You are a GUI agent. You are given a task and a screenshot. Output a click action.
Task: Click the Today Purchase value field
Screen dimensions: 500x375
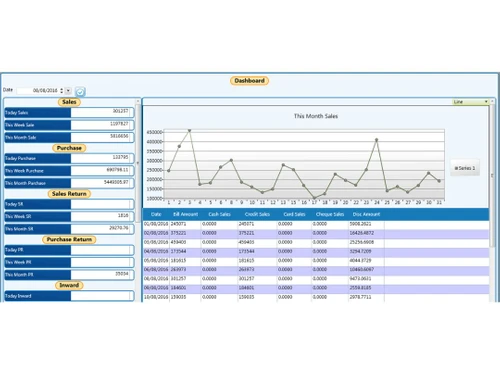coord(102,158)
